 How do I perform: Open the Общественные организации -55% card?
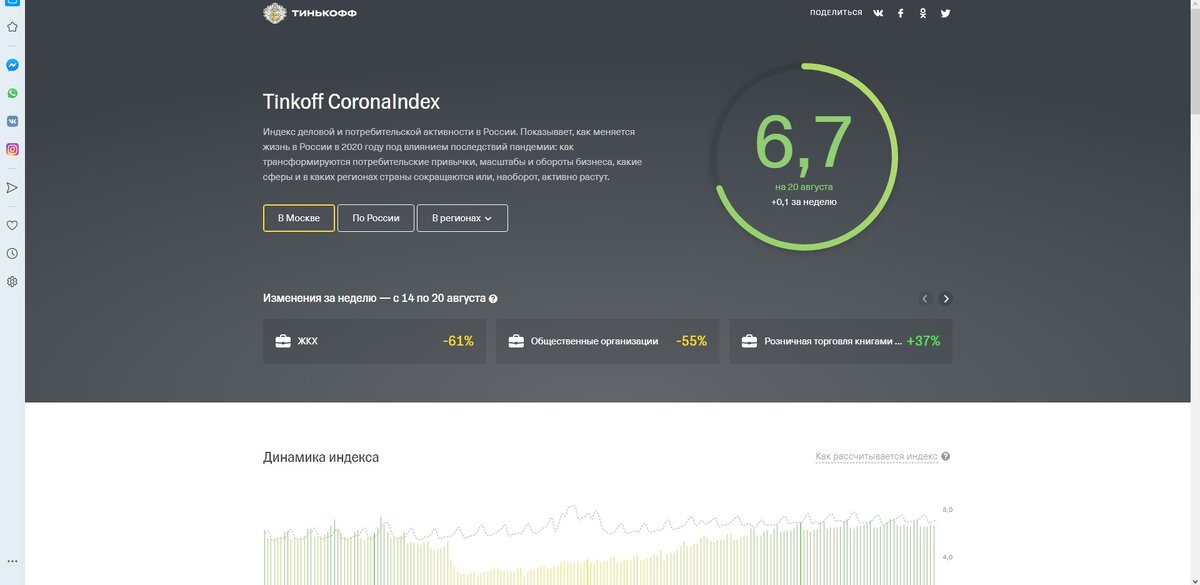tap(607, 341)
